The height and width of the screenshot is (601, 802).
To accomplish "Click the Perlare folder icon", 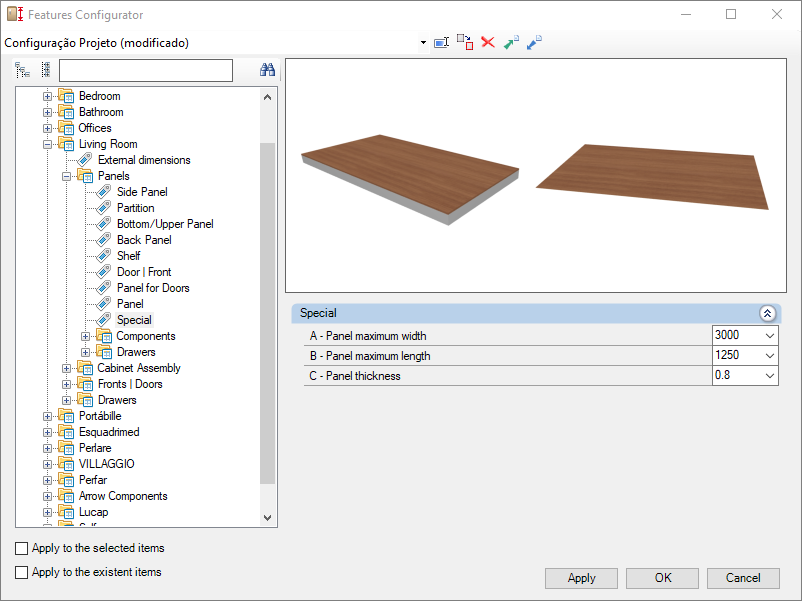I will (66, 448).
